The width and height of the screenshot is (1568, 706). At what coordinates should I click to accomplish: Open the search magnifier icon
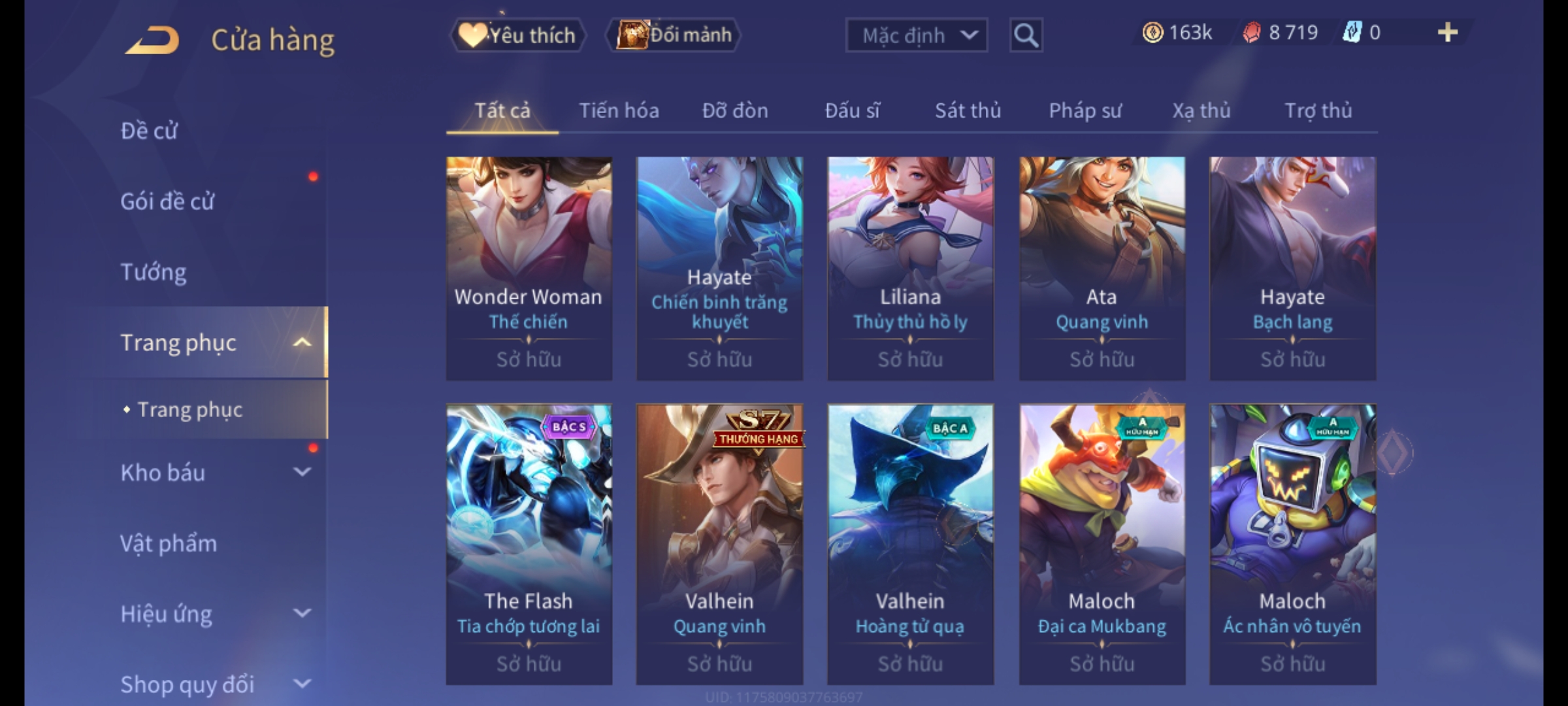[x=1026, y=35]
